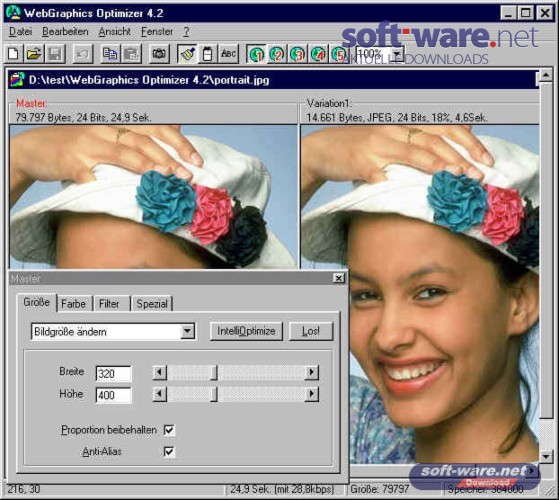Open the Ansicht menu
The image size is (559, 500).
click(114, 32)
